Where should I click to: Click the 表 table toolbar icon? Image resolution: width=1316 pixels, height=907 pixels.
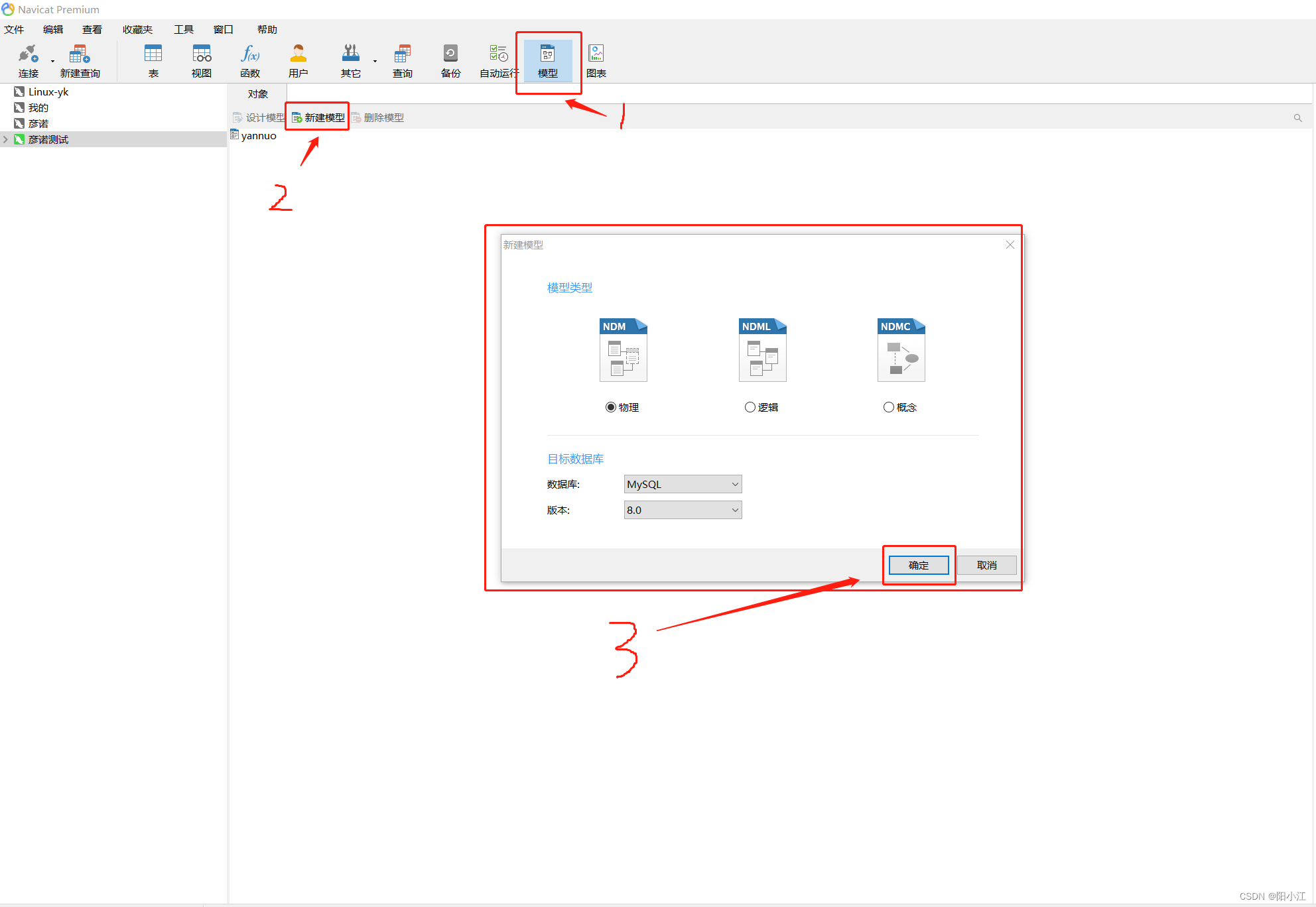point(153,60)
